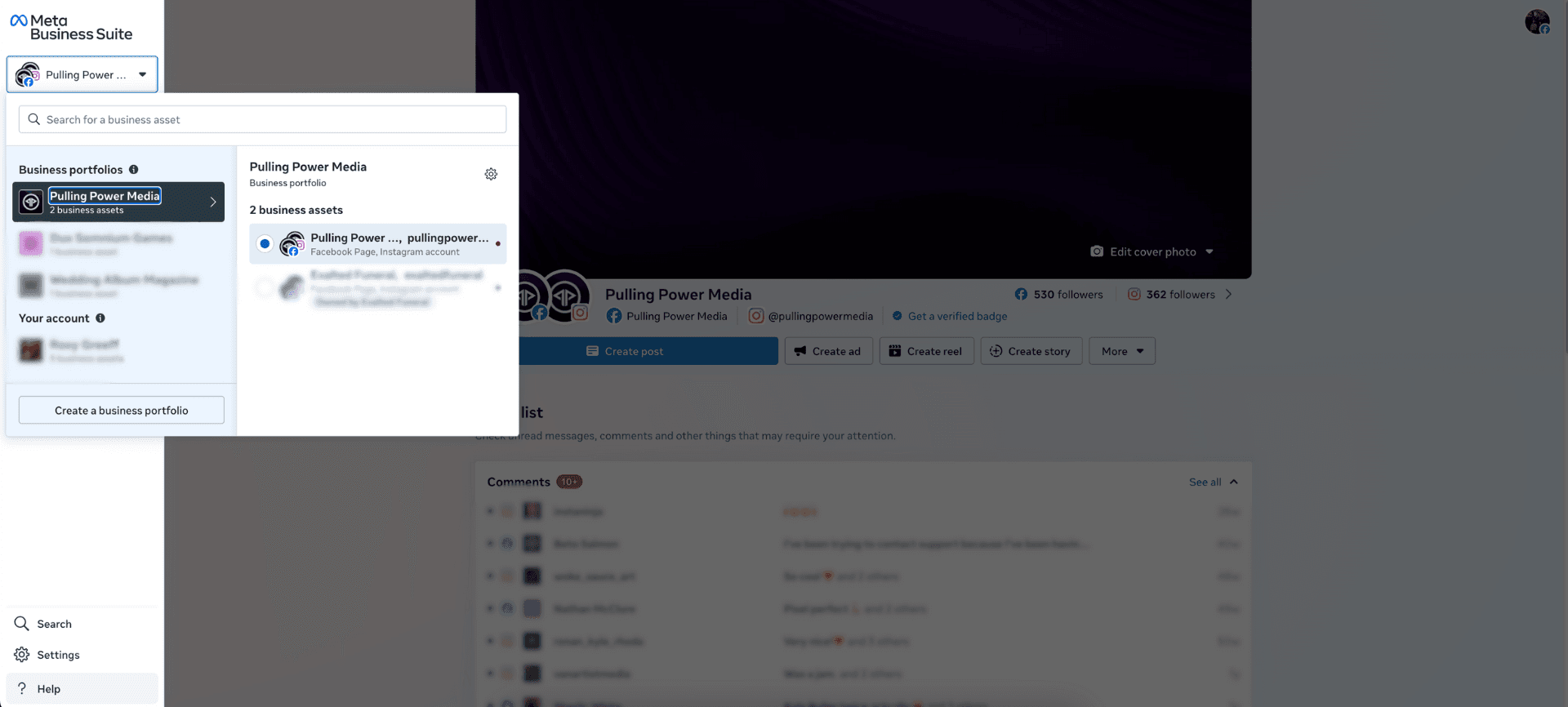Click the gear icon beside Settings
The width and height of the screenshot is (1568, 707).
coord(22,655)
